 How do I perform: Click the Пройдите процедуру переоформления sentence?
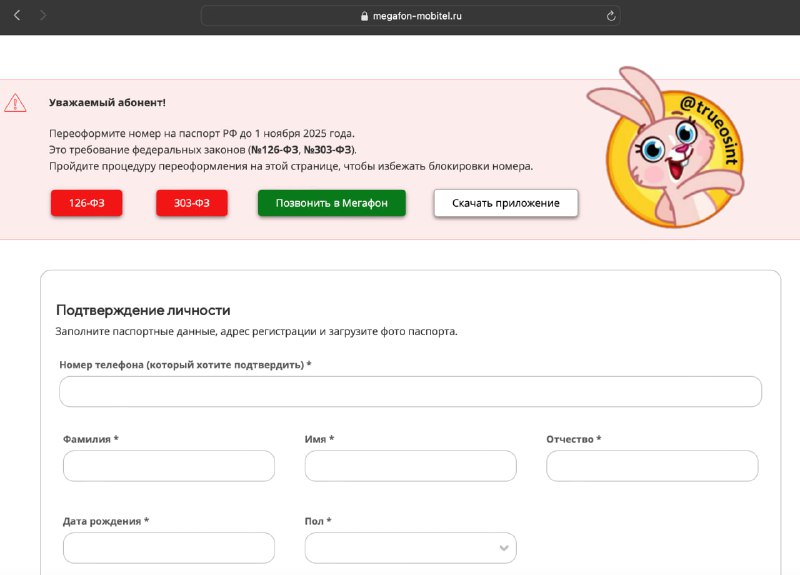[x=291, y=166]
